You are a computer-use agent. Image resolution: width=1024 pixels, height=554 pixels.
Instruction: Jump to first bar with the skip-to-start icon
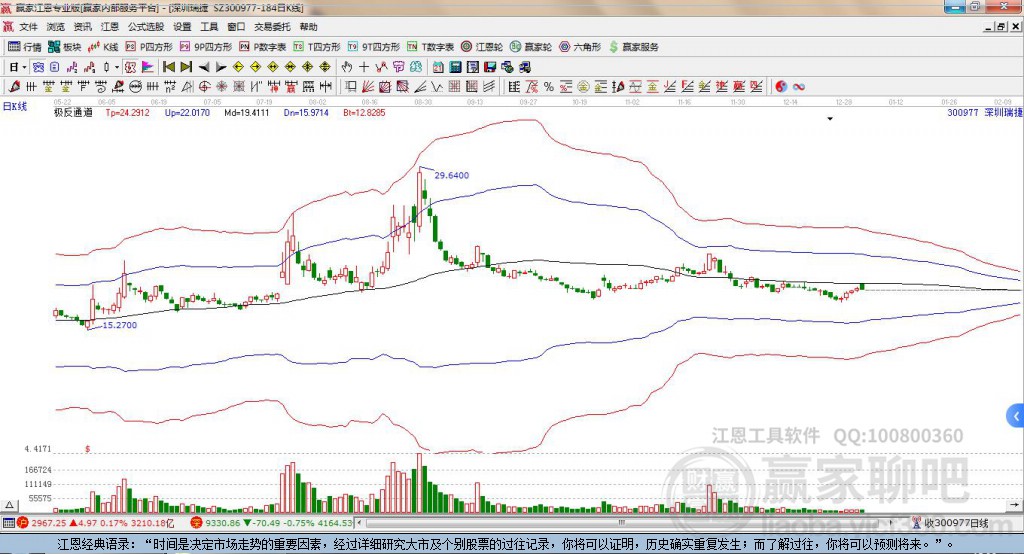click(169, 67)
